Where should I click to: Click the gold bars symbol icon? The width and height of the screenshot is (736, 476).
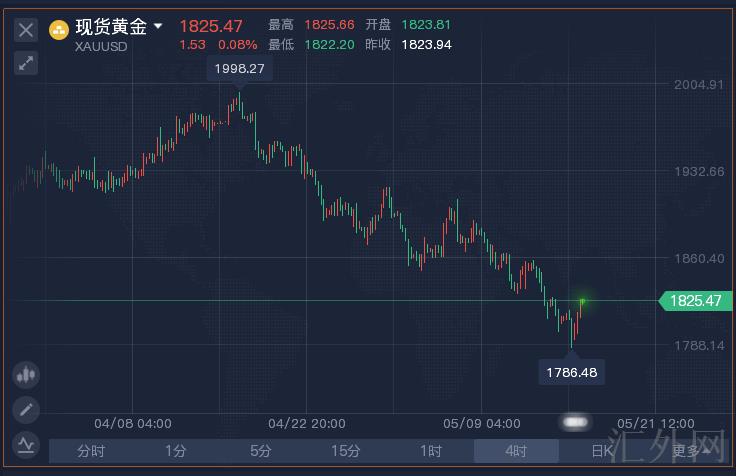60,29
